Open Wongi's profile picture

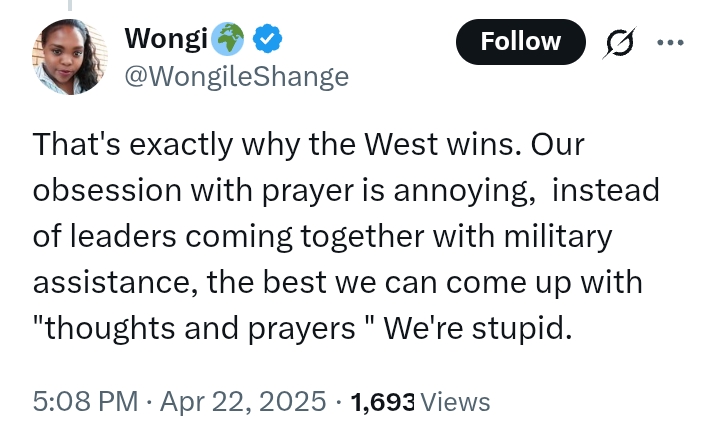point(70,56)
